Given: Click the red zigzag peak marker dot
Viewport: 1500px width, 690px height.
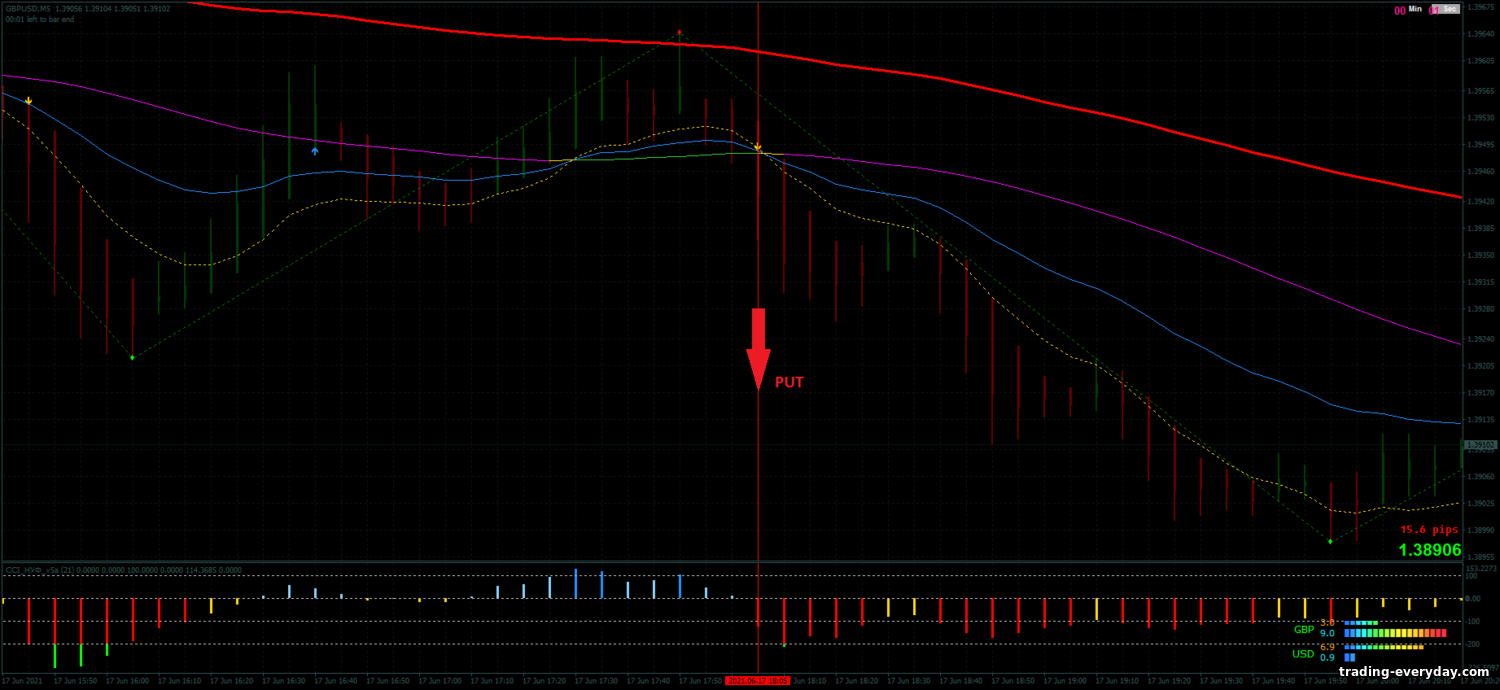Looking at the screenshot, I should pyautogui.click(x=680, y=32).
